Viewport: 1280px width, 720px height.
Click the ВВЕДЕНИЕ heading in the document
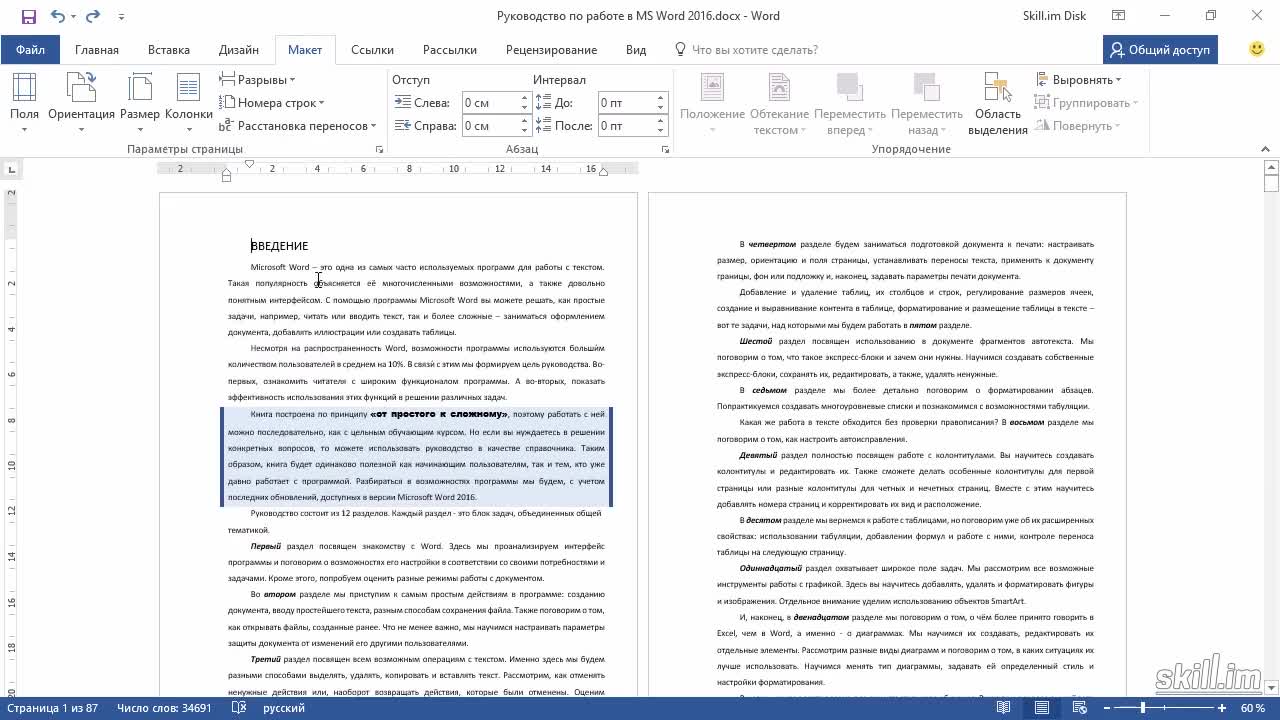(279, 245)
